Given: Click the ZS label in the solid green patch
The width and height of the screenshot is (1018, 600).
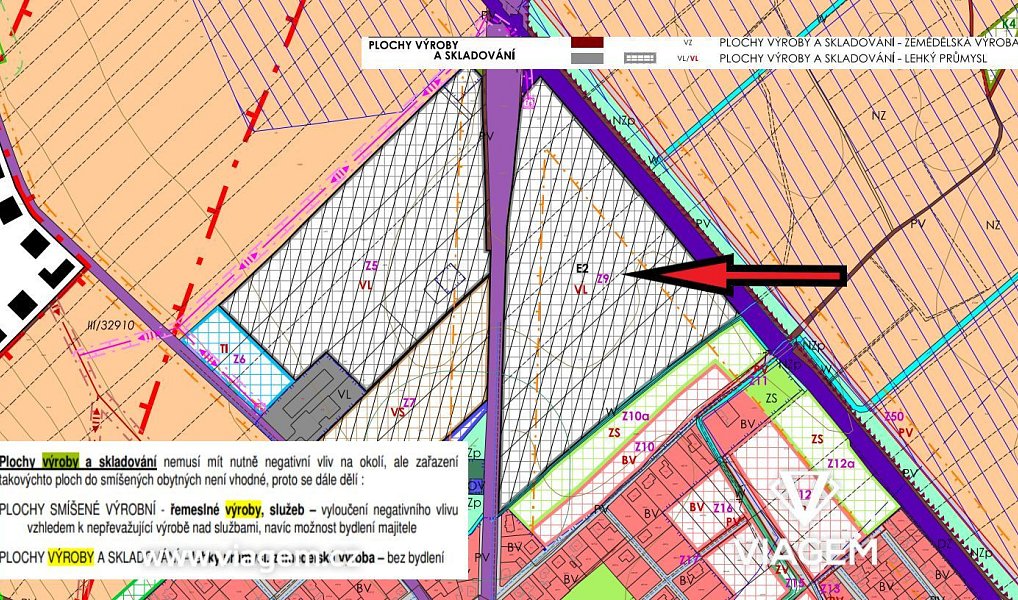Looking at the screenshot, I should point(771,397).
